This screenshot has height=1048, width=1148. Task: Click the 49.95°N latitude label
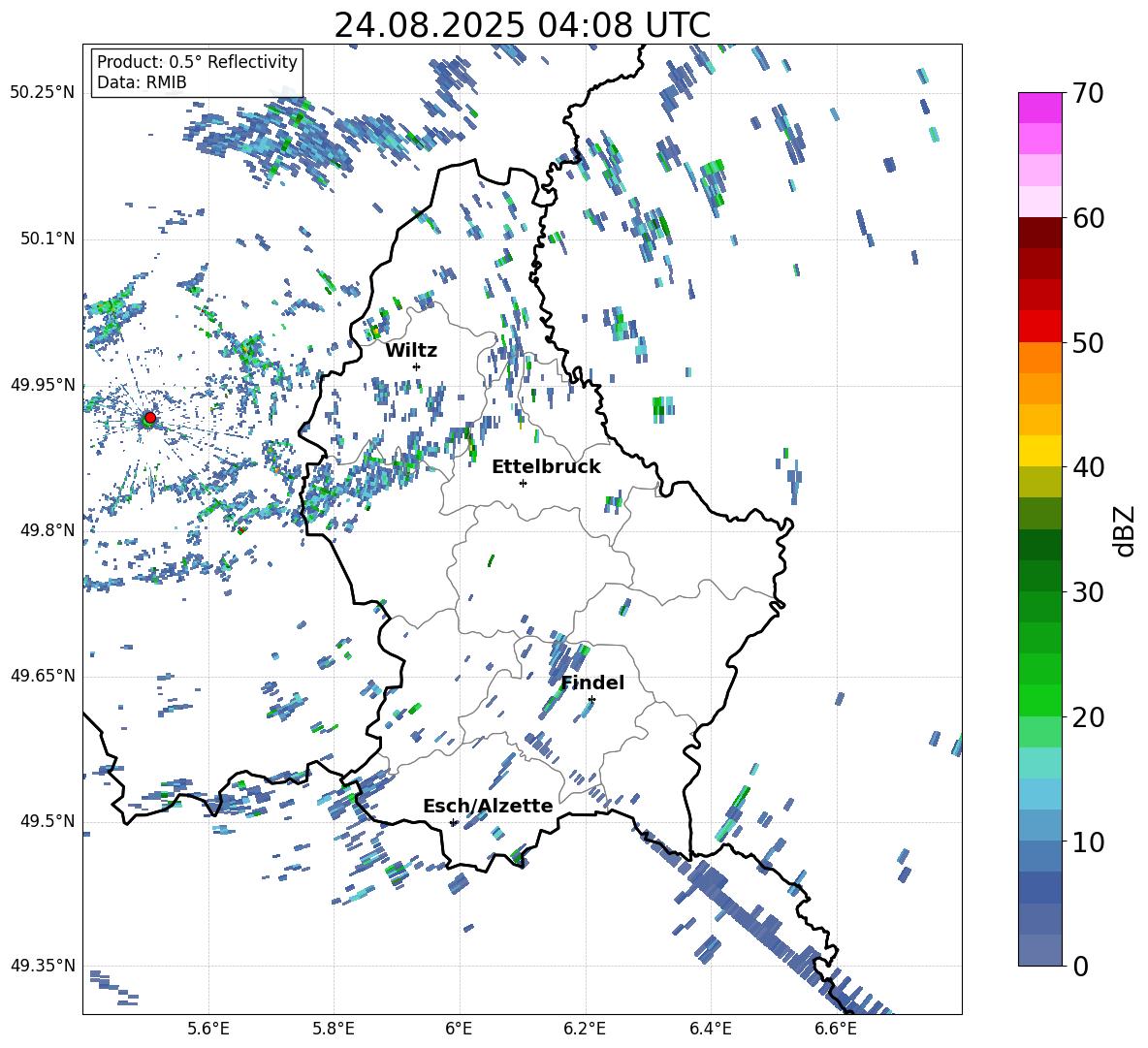43,385
